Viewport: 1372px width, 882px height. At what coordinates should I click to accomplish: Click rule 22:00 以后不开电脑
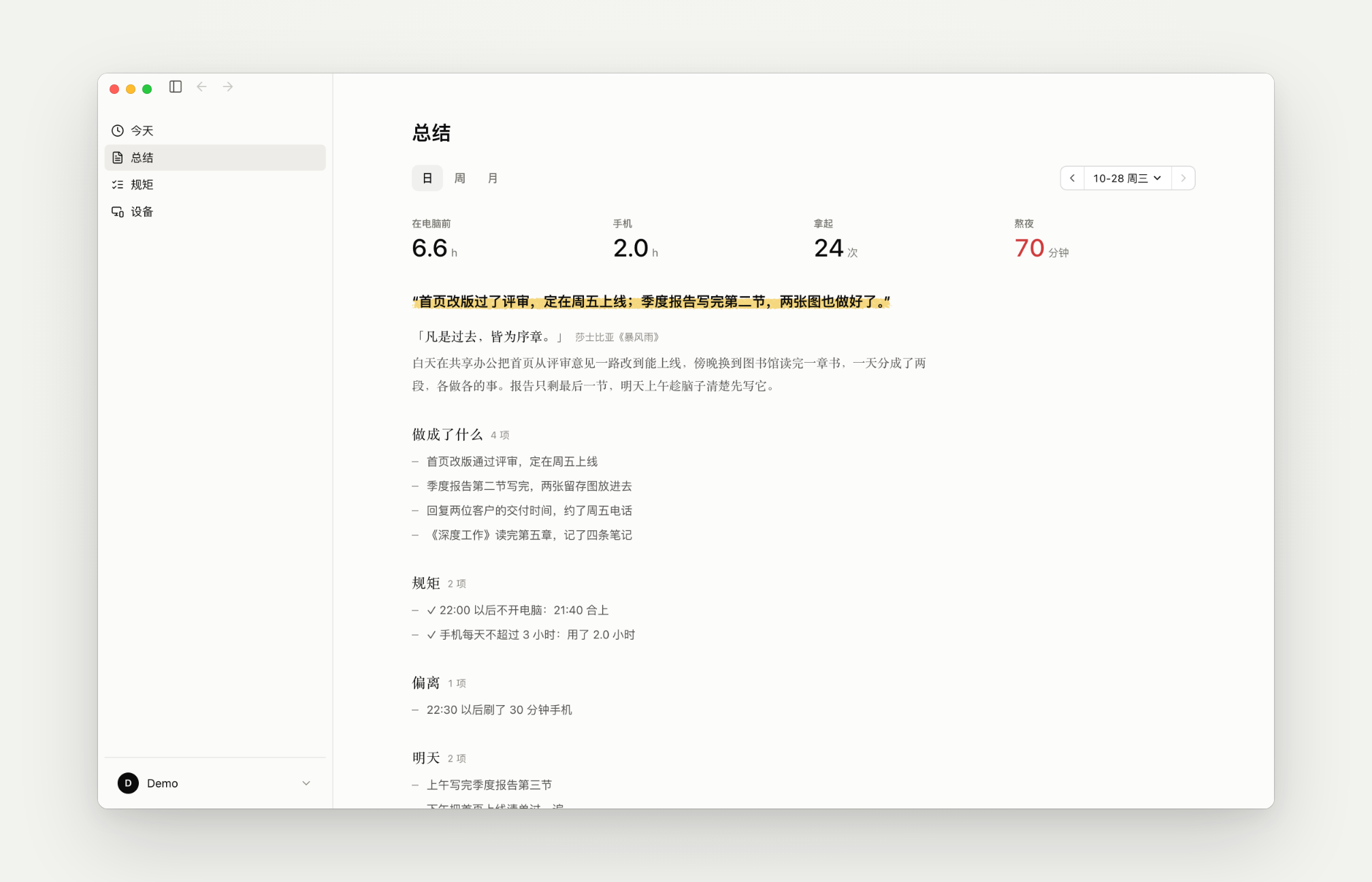tap(517, 610)
